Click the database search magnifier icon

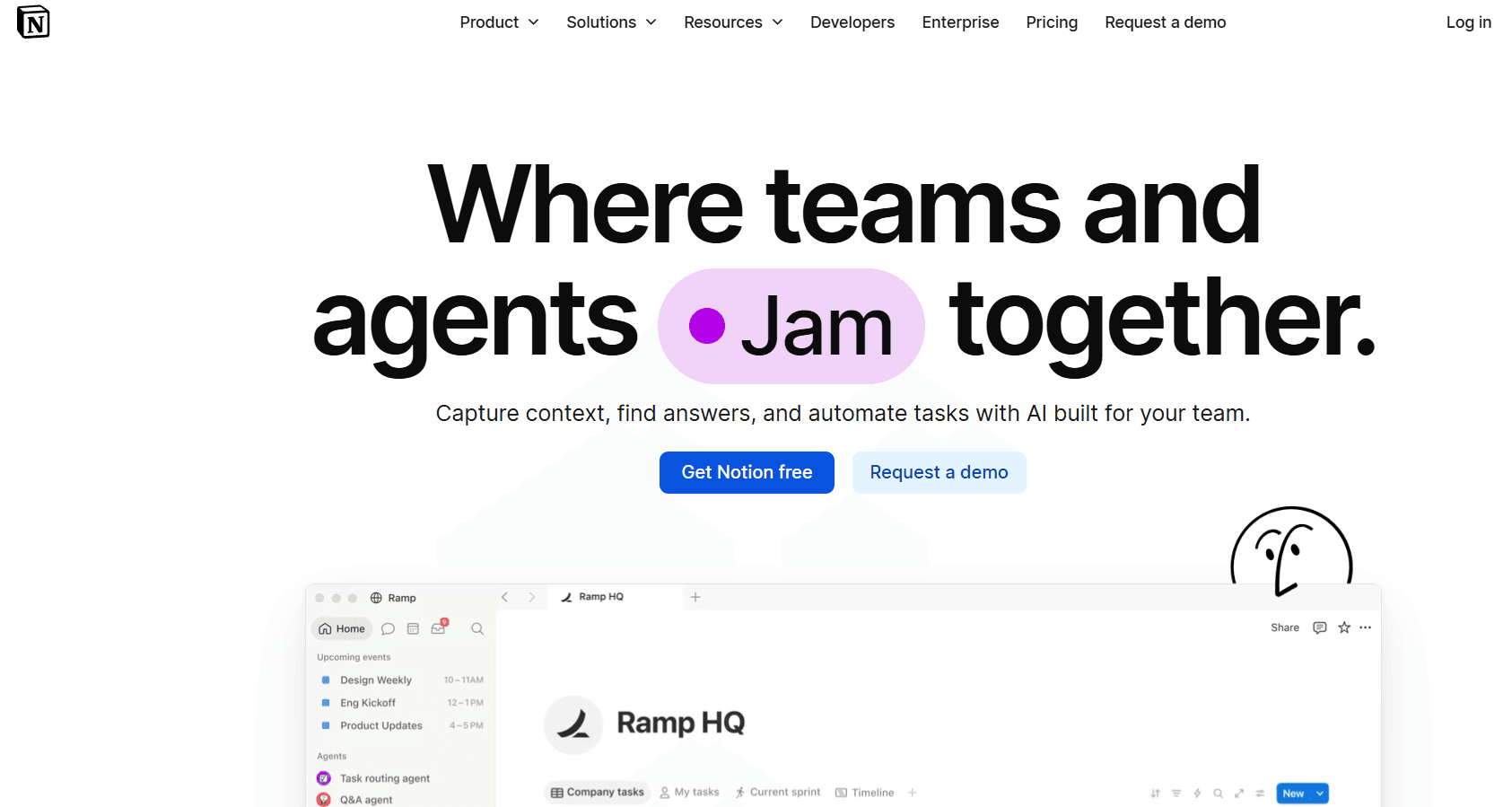click(x=1218, y=794)
